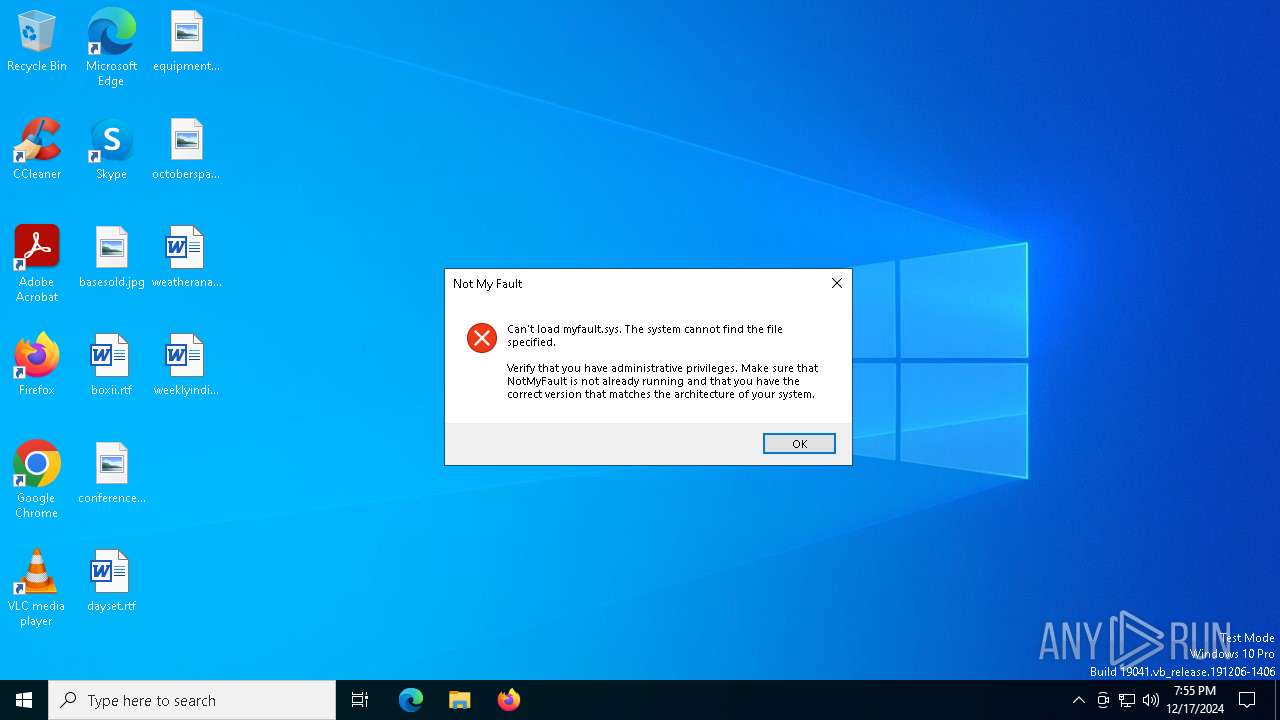Screen dimensions: 1280x720
Task: Click the taskbar search box
Action: point(192,700)
